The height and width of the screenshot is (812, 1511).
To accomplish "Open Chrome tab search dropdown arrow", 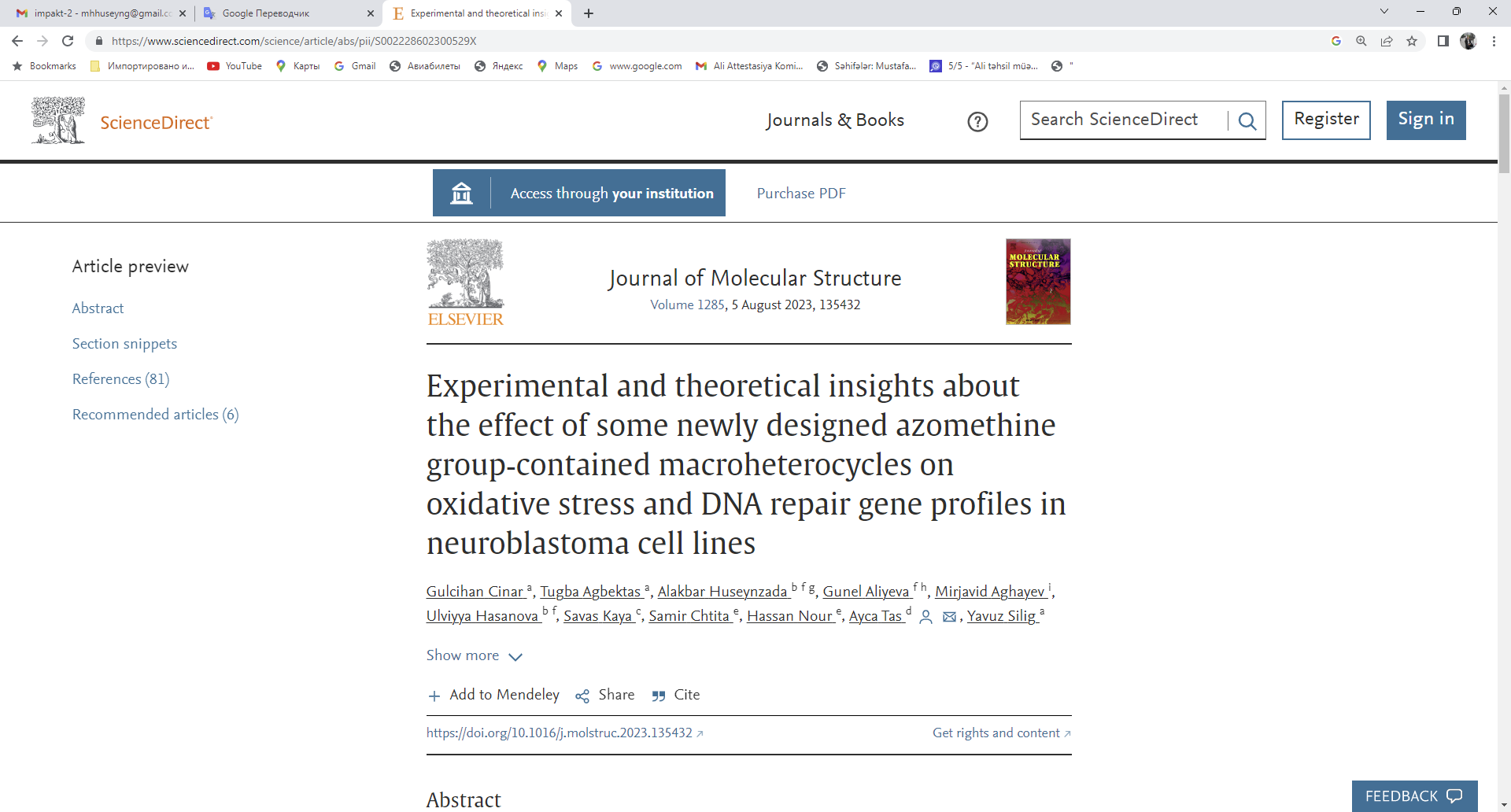I will tap(1384, 12).
